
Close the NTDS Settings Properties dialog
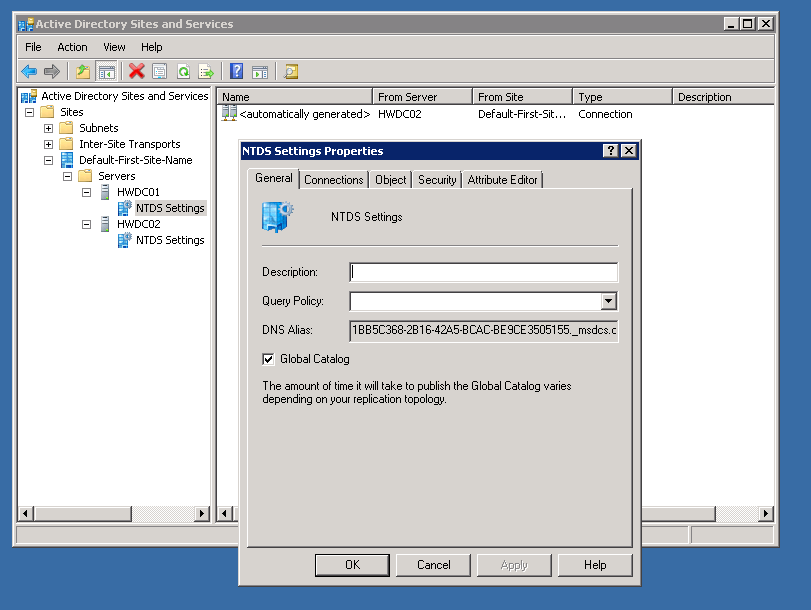tap(628, 151)
